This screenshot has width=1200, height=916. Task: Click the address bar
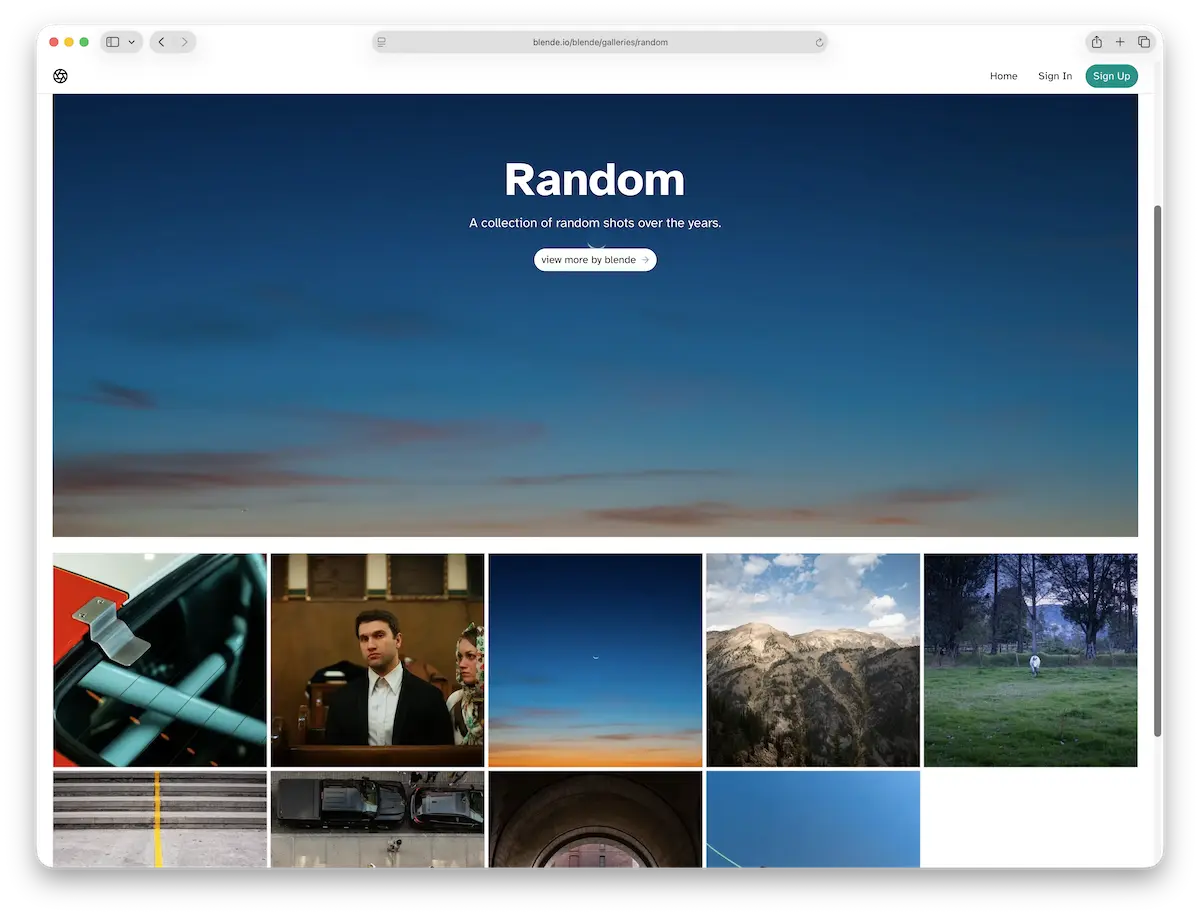pos(600,42)
